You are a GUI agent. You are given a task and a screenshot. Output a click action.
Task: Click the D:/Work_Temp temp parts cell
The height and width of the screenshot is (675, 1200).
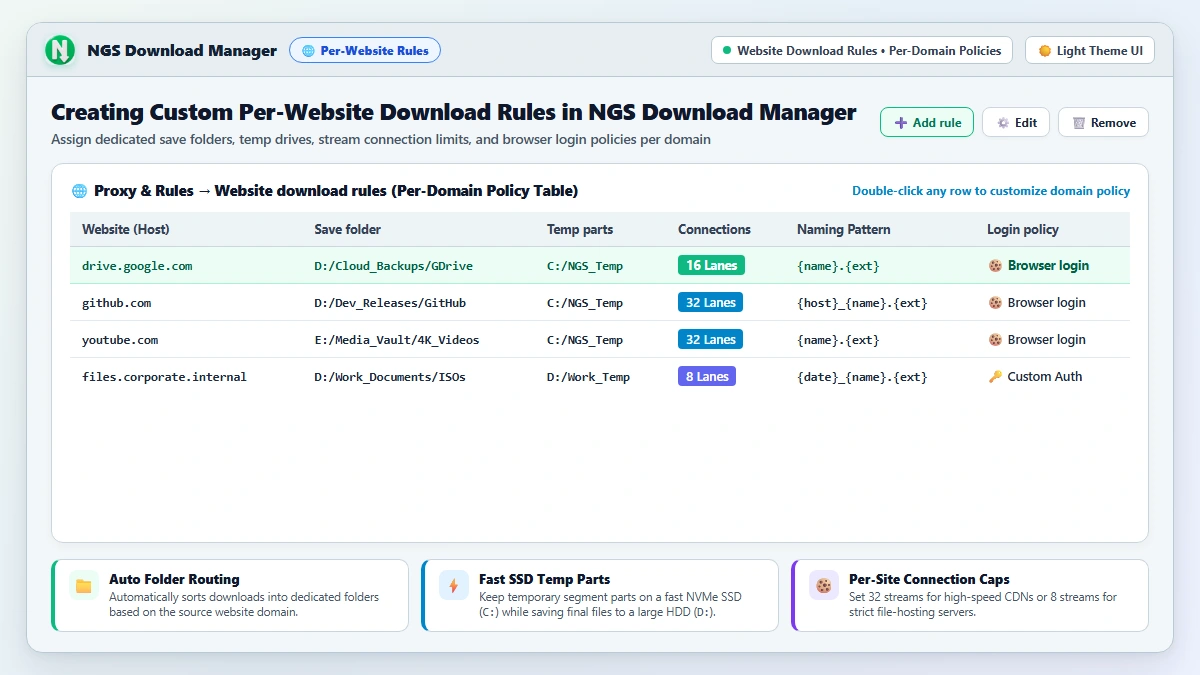589,377
